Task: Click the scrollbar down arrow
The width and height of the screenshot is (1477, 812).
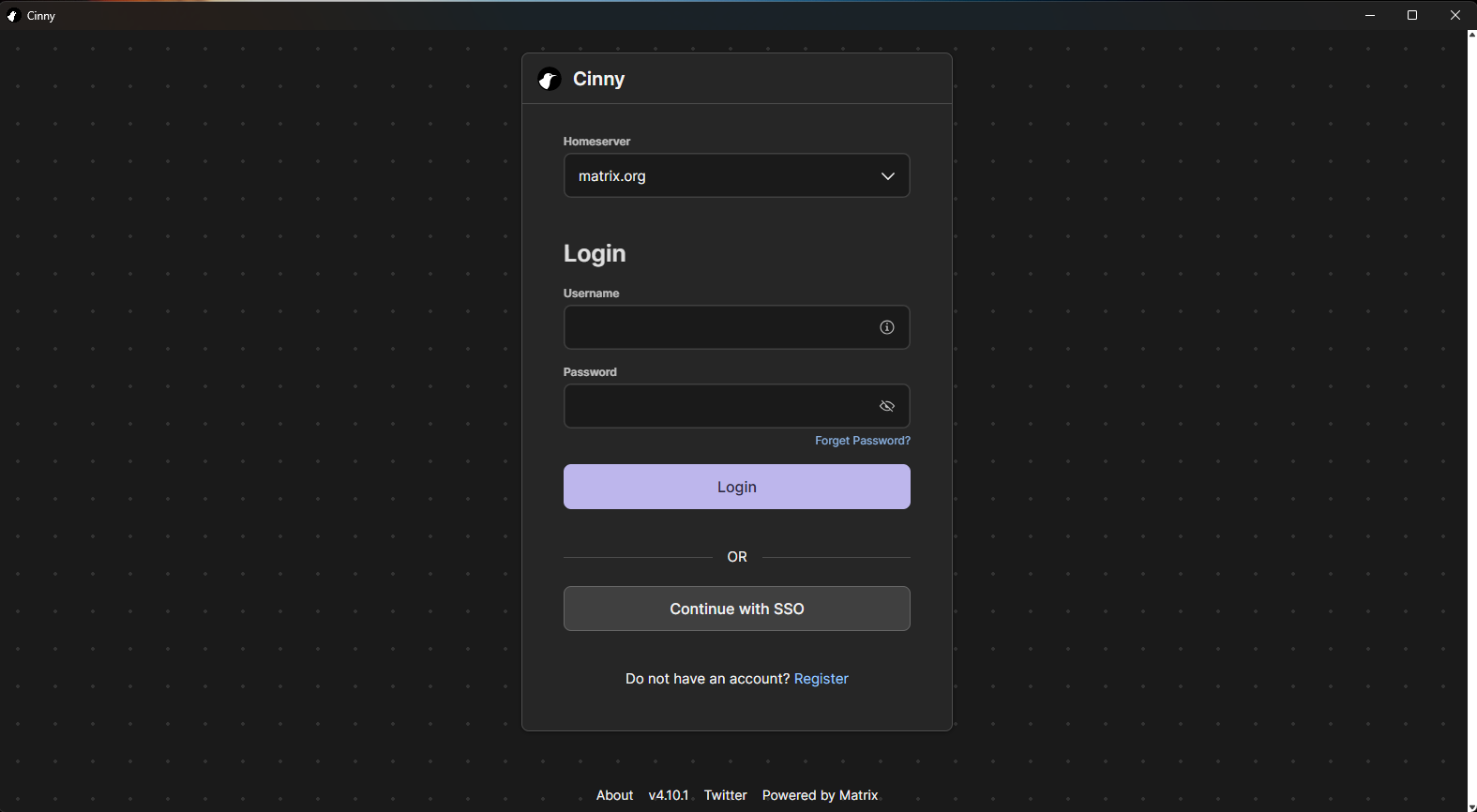Action: click(1472, 807)
